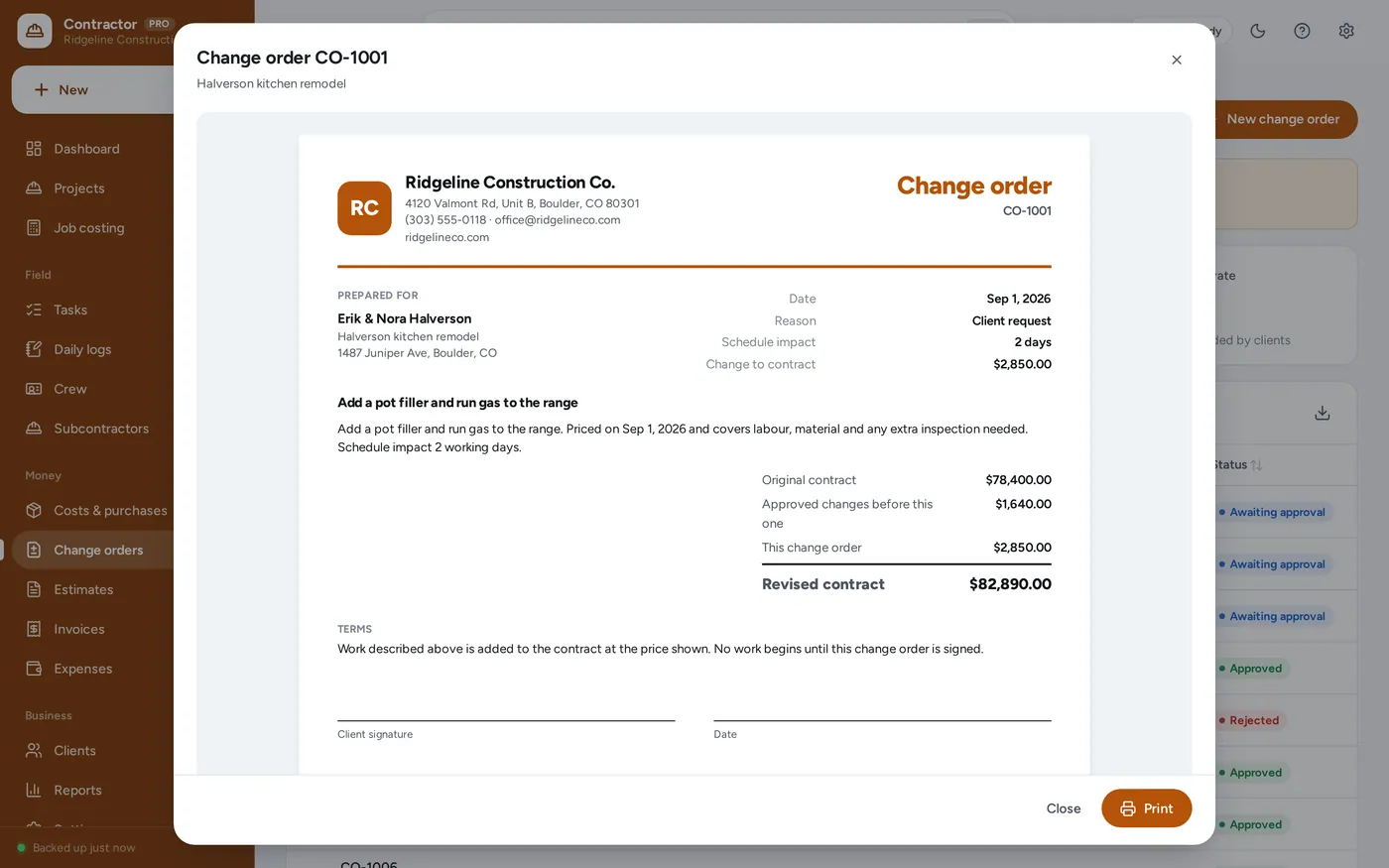Screen dimensions: 1389x868
Task: Click the Change orders document icon
Action: 34,550
